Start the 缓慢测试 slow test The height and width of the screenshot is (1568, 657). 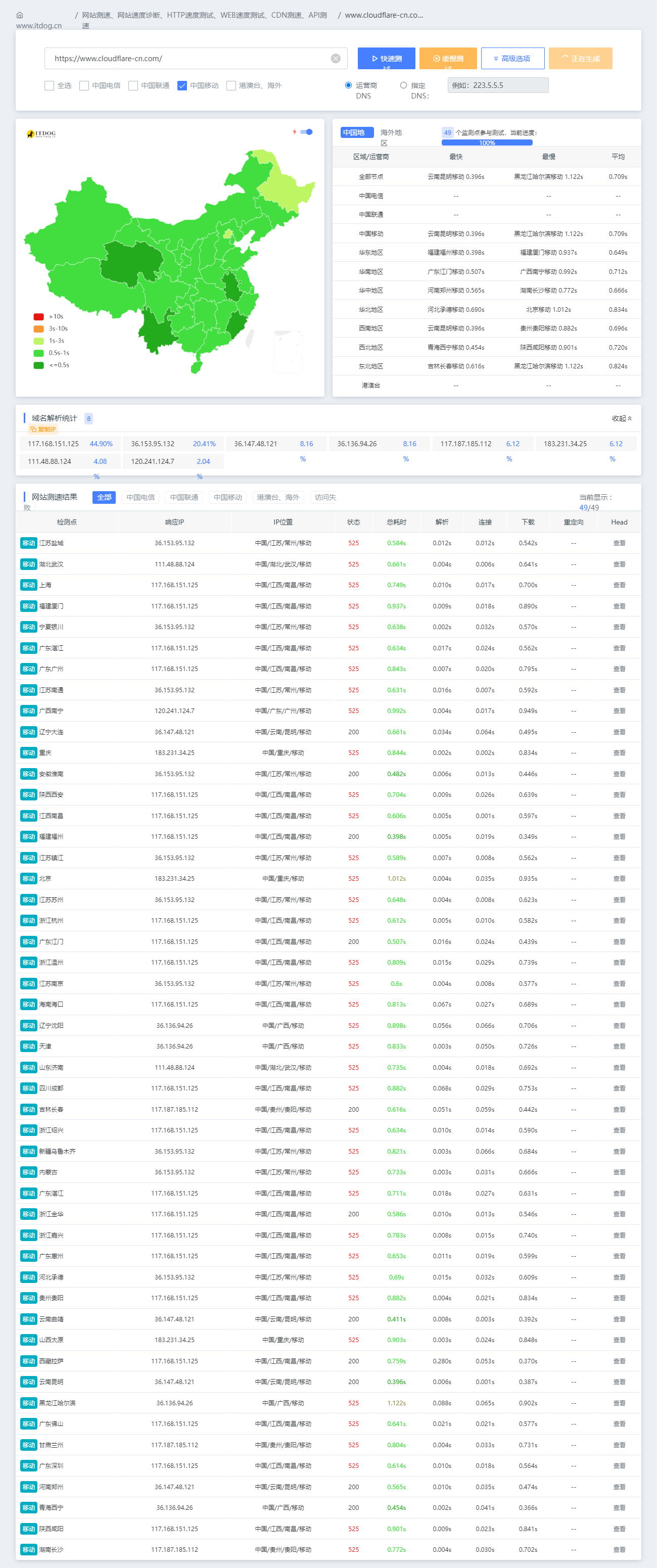448,59
